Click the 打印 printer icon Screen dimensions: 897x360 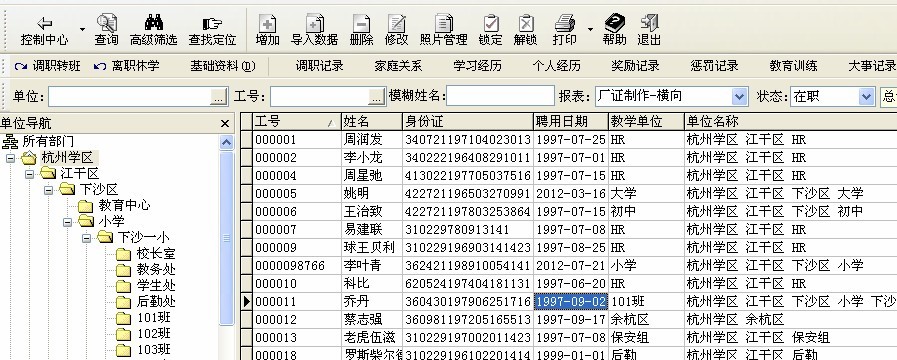(x=564, y=23)
